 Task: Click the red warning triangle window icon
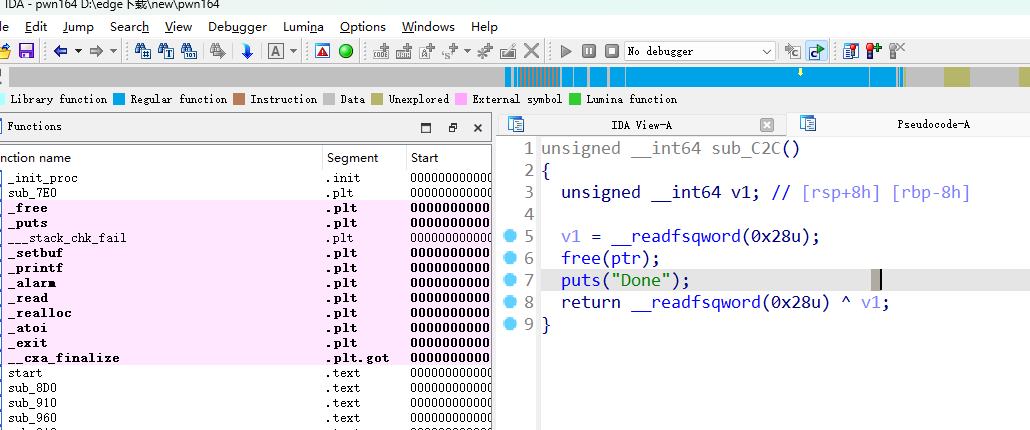tap(322, 51)
